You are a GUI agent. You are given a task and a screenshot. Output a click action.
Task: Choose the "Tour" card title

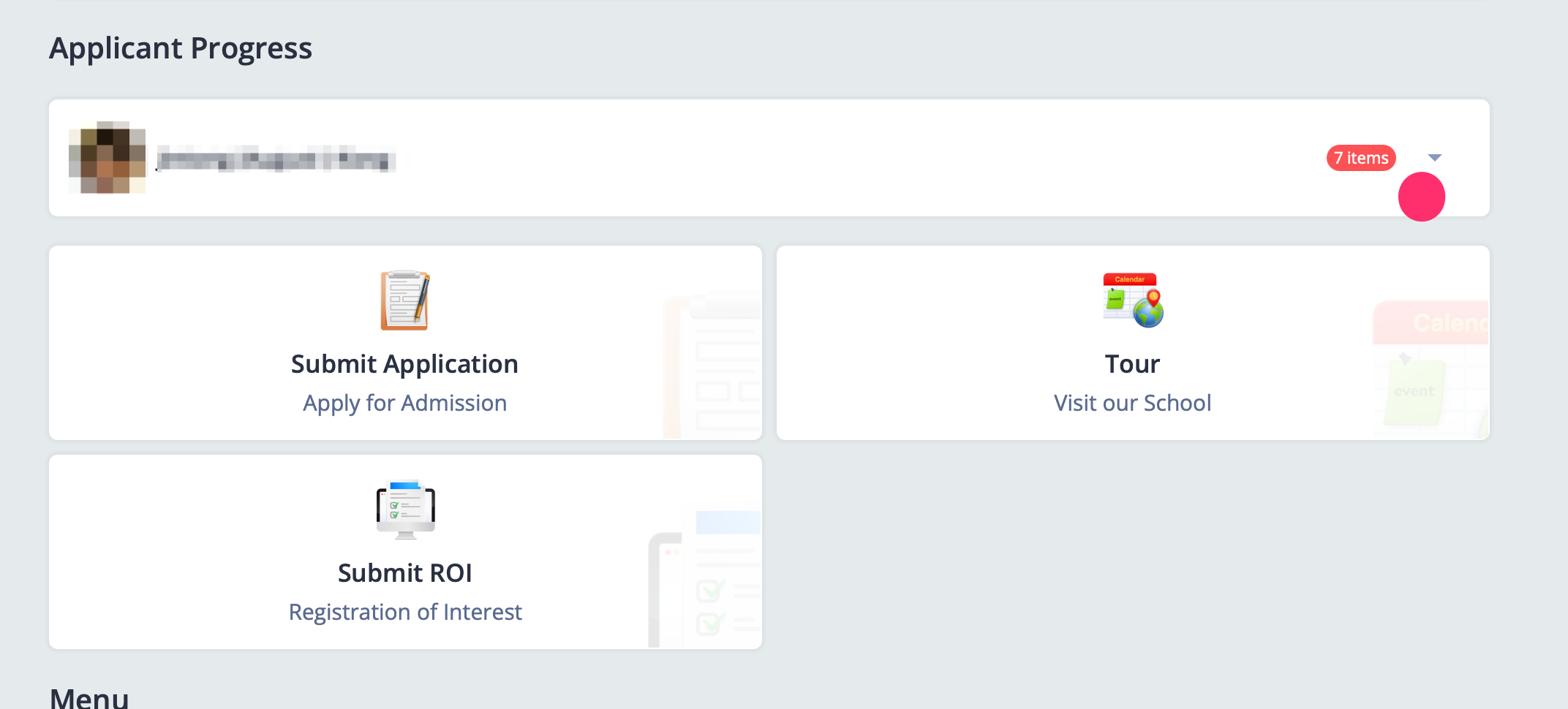tap(1132, 364)
